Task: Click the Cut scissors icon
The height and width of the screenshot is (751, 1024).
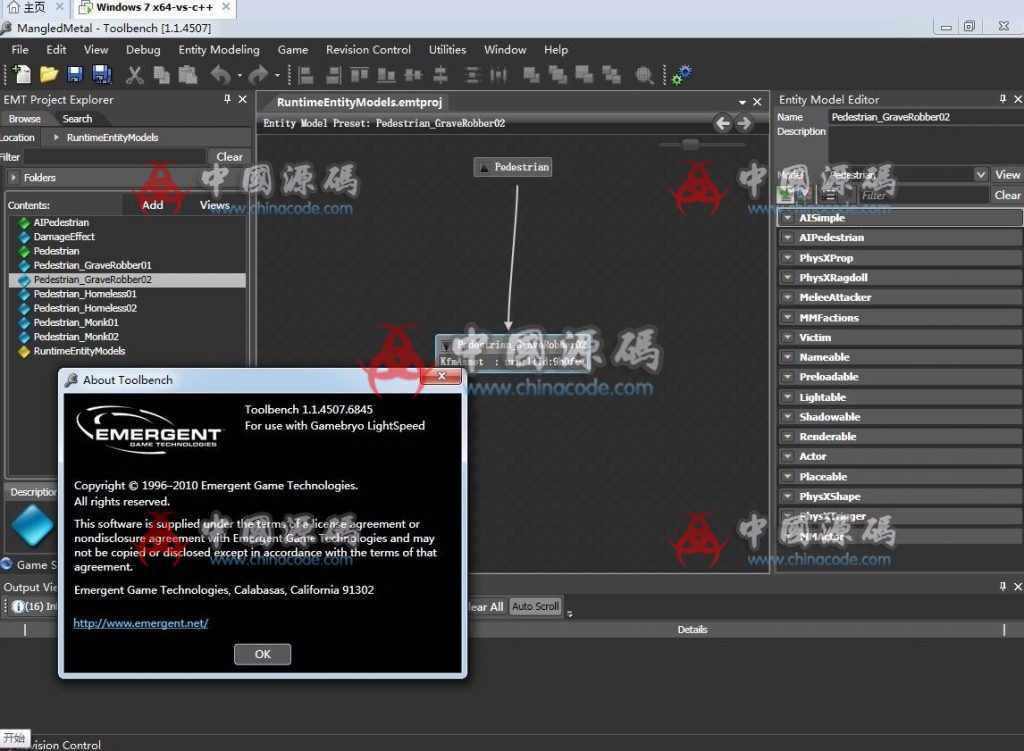Action: pos(135,75)
